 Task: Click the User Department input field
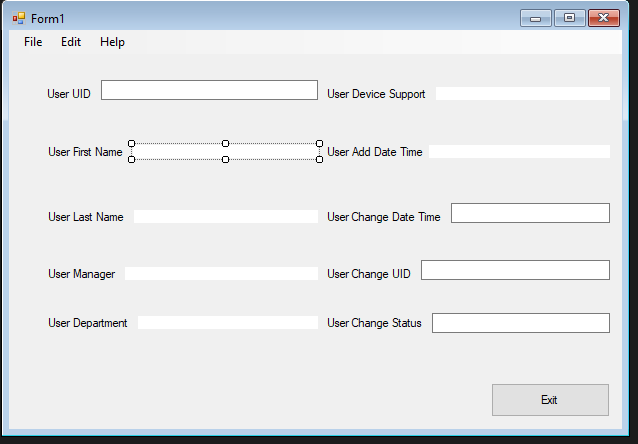pyautogui.click(x=228, y=322)
